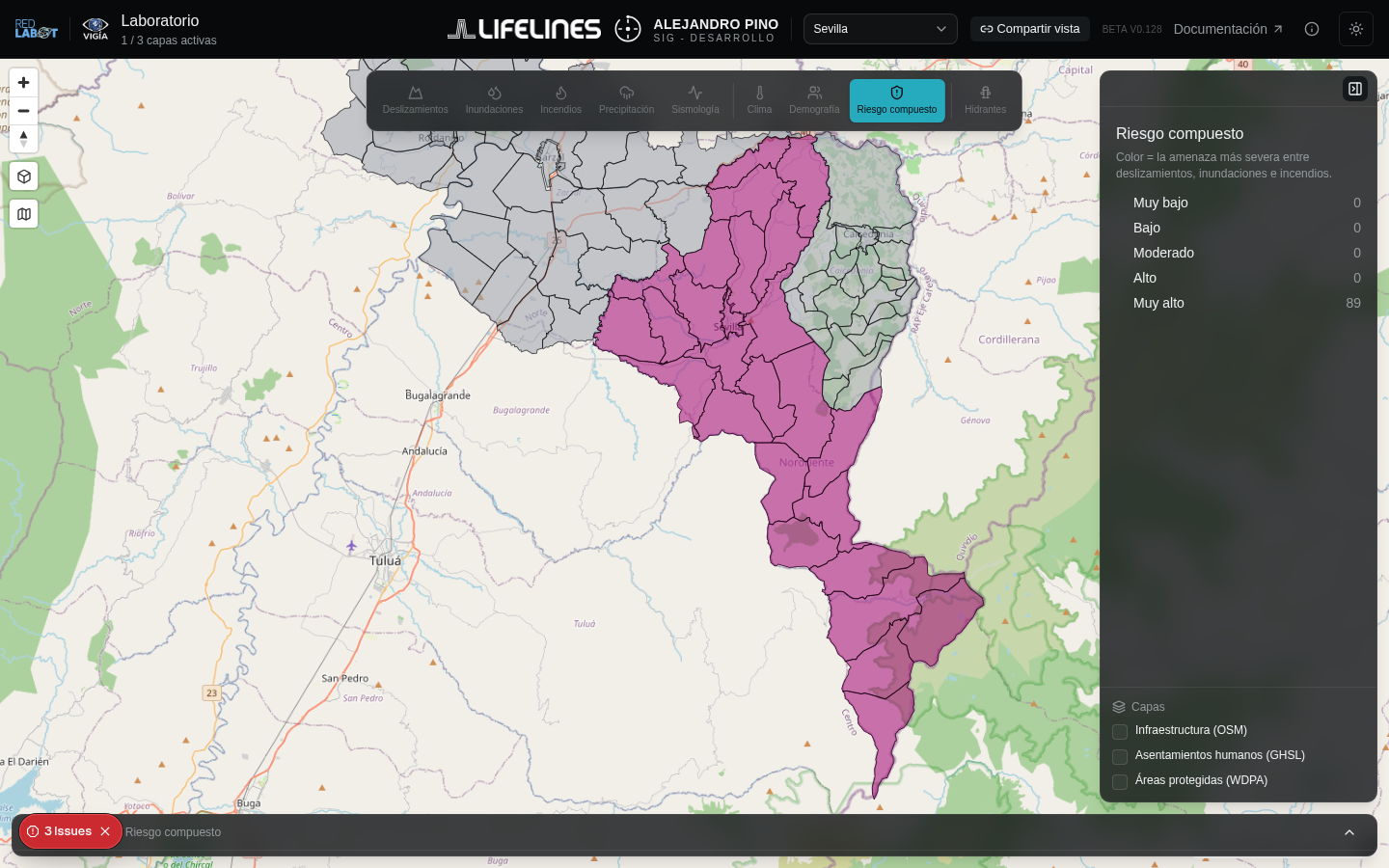This screenshot has height=868, width=1389.
Task: Toggle the 3D cube view button
Action: tap(23, 176)
